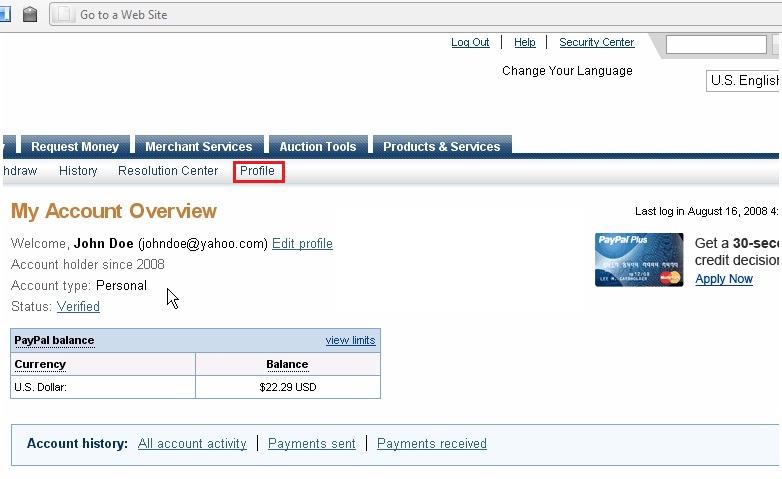The width and height of the screenshot is (782, 479).
Task: Open the Merchant Services tab
Action: click(x=198, y=146)
